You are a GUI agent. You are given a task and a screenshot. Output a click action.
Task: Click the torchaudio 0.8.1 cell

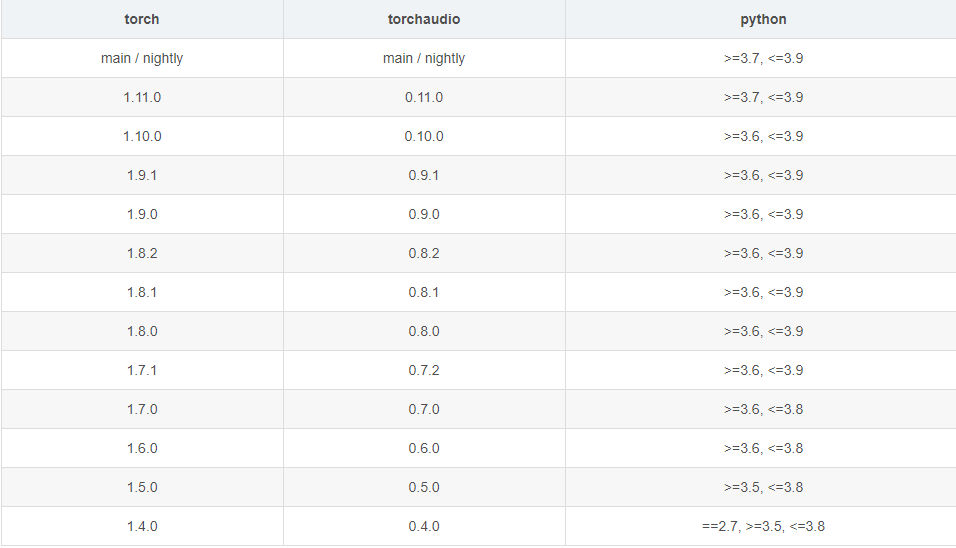point(424,293)
